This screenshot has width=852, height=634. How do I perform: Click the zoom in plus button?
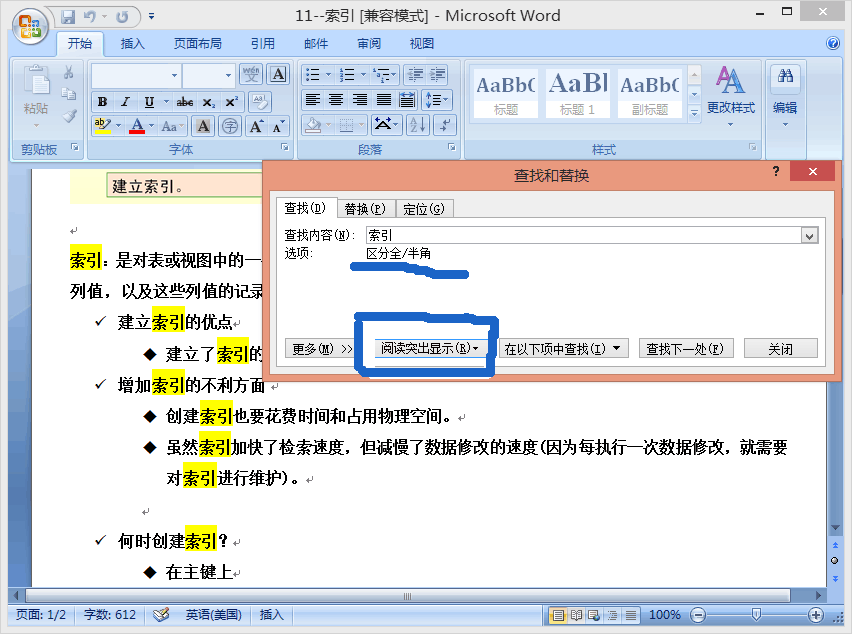816,615
